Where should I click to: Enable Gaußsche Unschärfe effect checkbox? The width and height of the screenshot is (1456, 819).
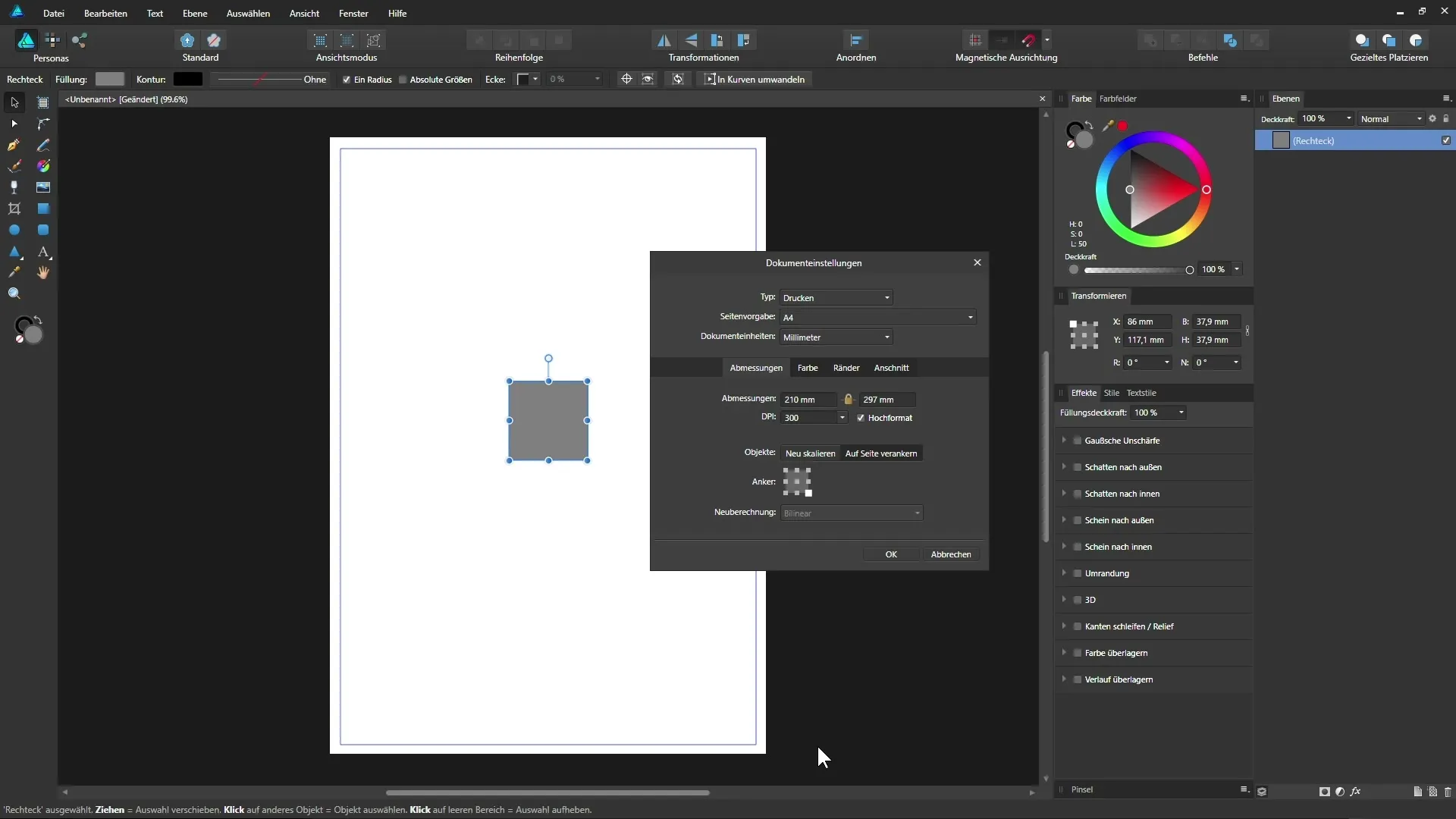pos(1078,441)
